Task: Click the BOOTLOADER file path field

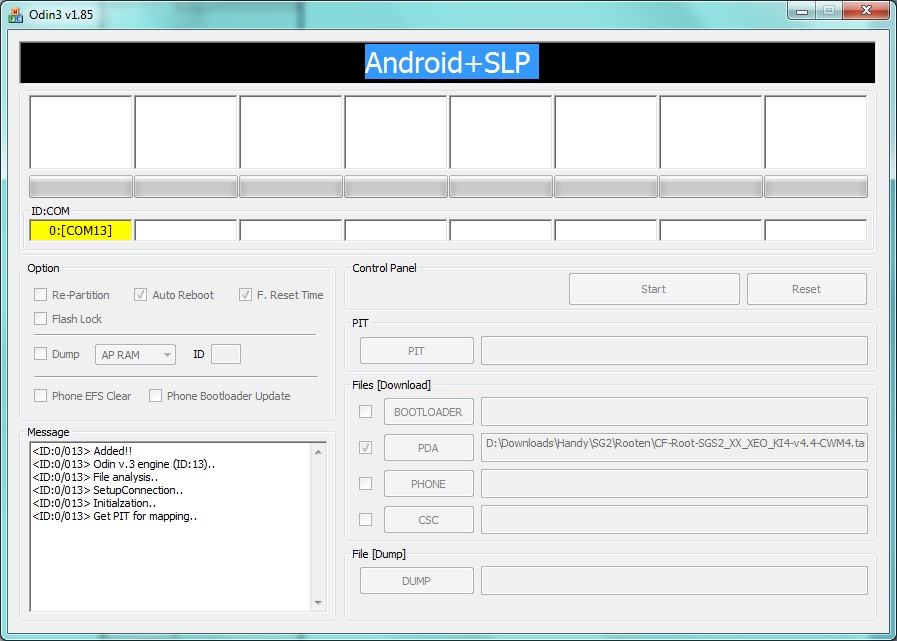Action: (674, 412)
